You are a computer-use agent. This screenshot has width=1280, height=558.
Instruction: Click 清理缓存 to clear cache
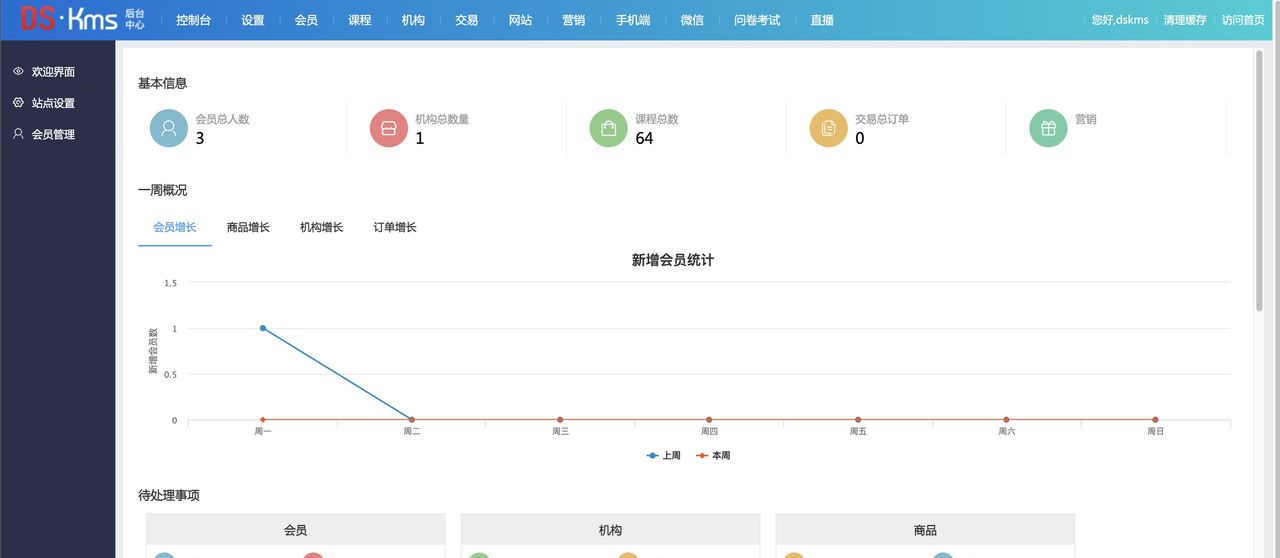click(1185, 20)
